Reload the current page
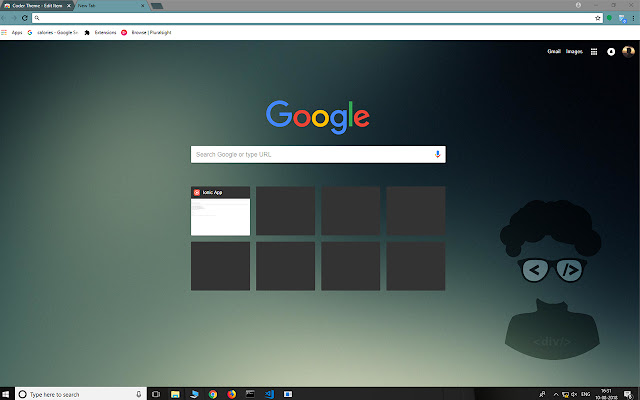640x400 pixels. click(x=24, y=18)
